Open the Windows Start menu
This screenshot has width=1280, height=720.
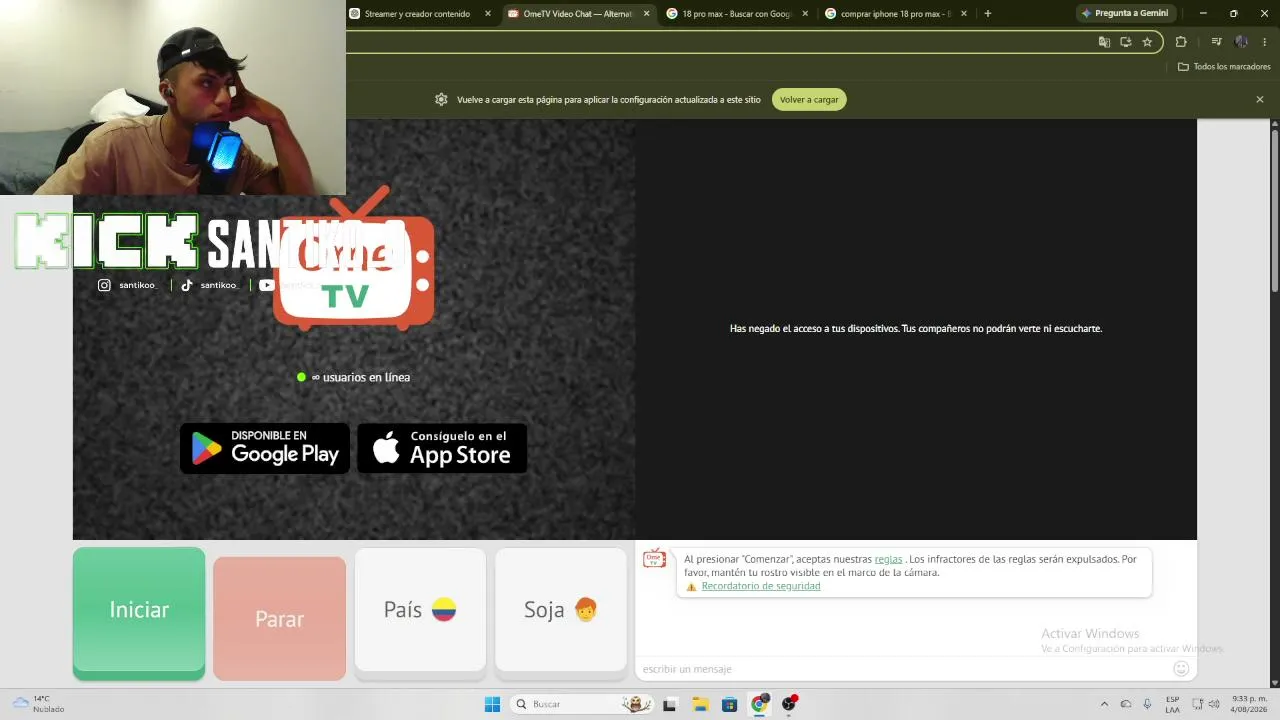pyautogui.click(x=492, y=704)
